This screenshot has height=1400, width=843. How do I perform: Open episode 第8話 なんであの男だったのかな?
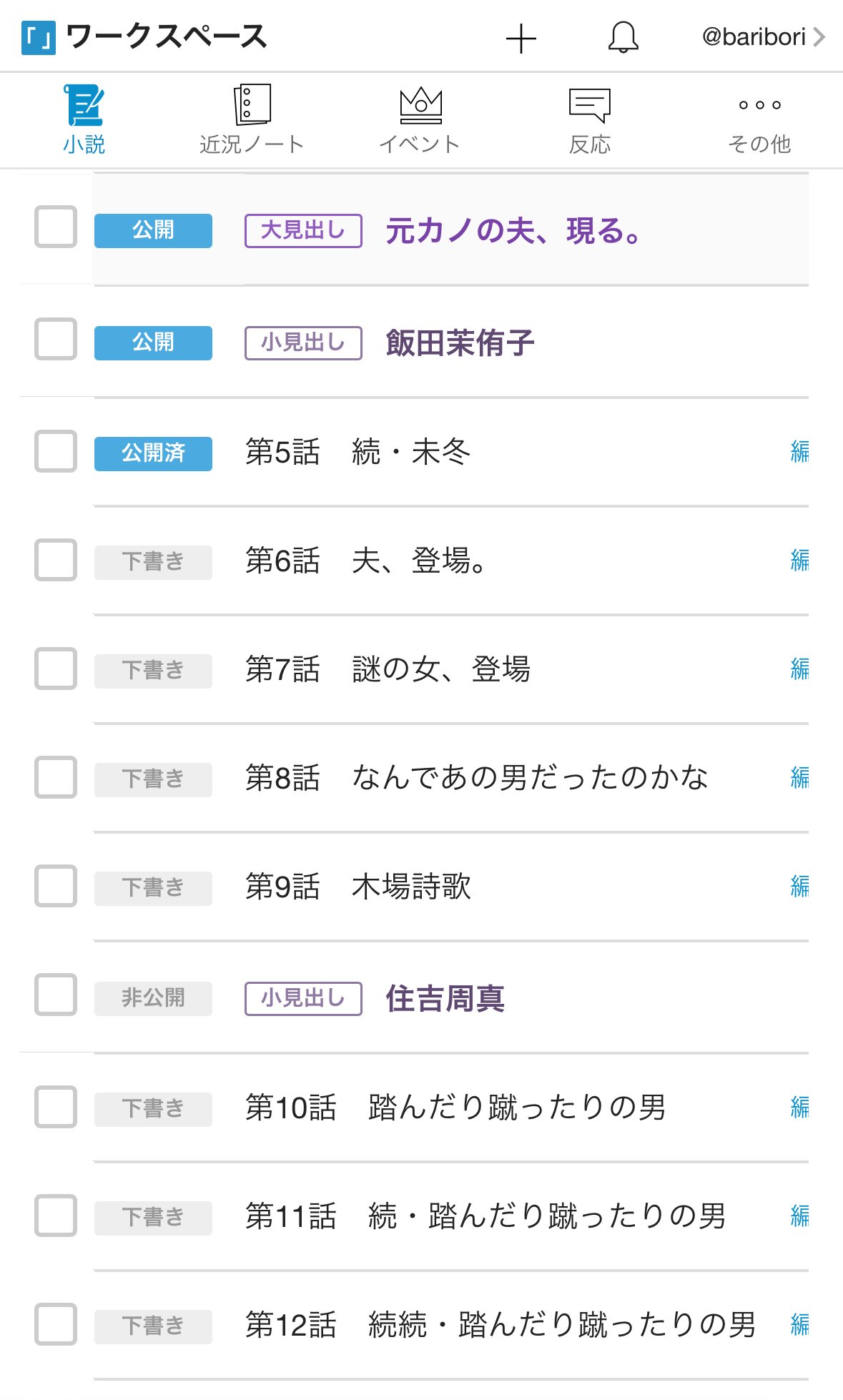[476, 778]
